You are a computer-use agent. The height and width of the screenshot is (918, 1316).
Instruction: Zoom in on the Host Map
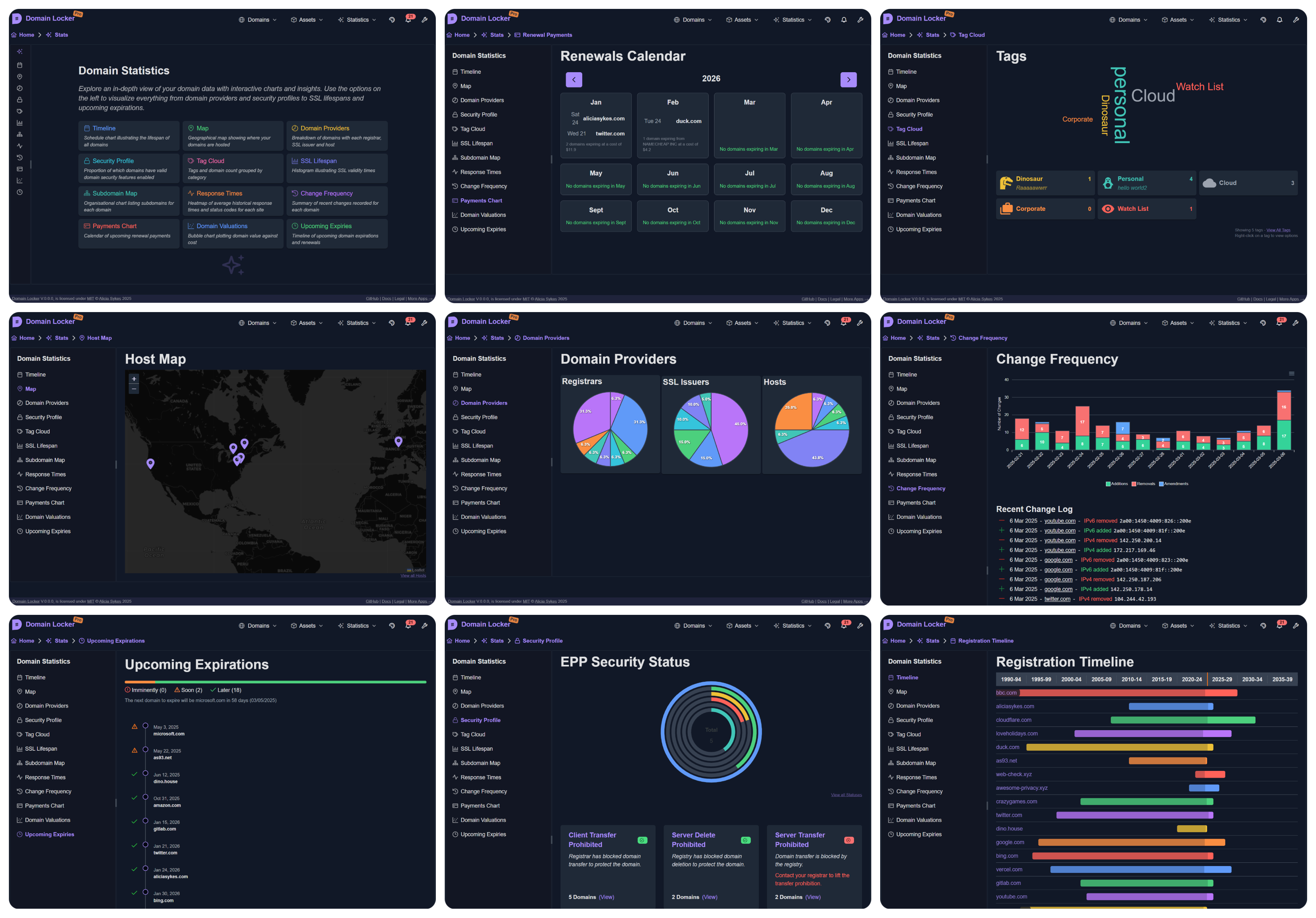click(x=133, y=379)
